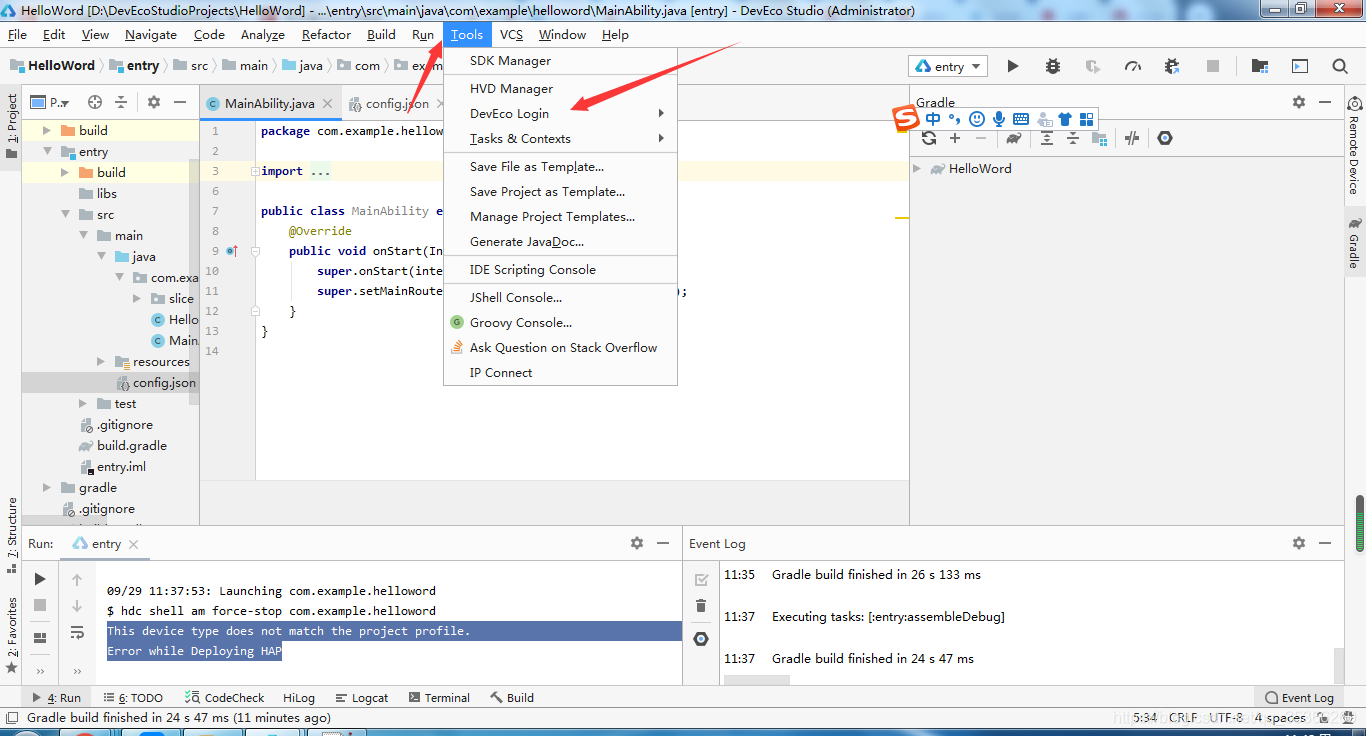Mark all Event Log notifications read
The image size is (1366, 736).
tap(701, 579)
